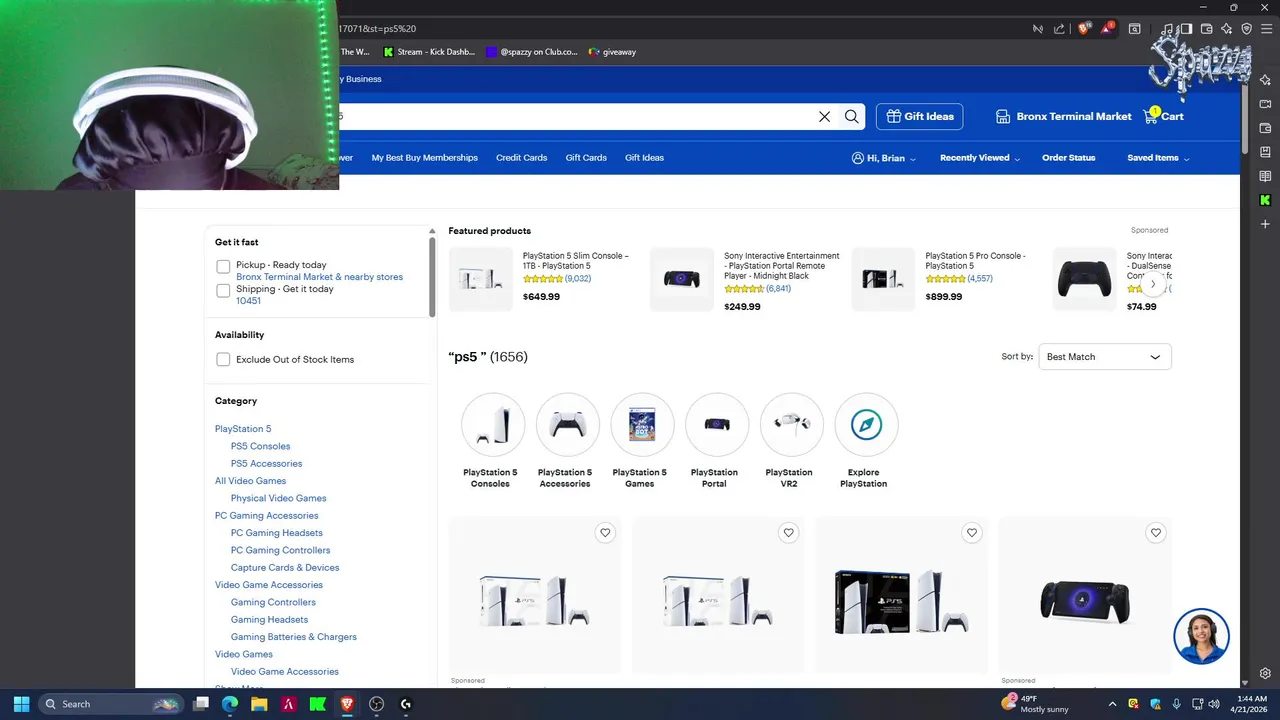Clear the search box with the X icon
1280x720 pixels.
pos(824,116)
